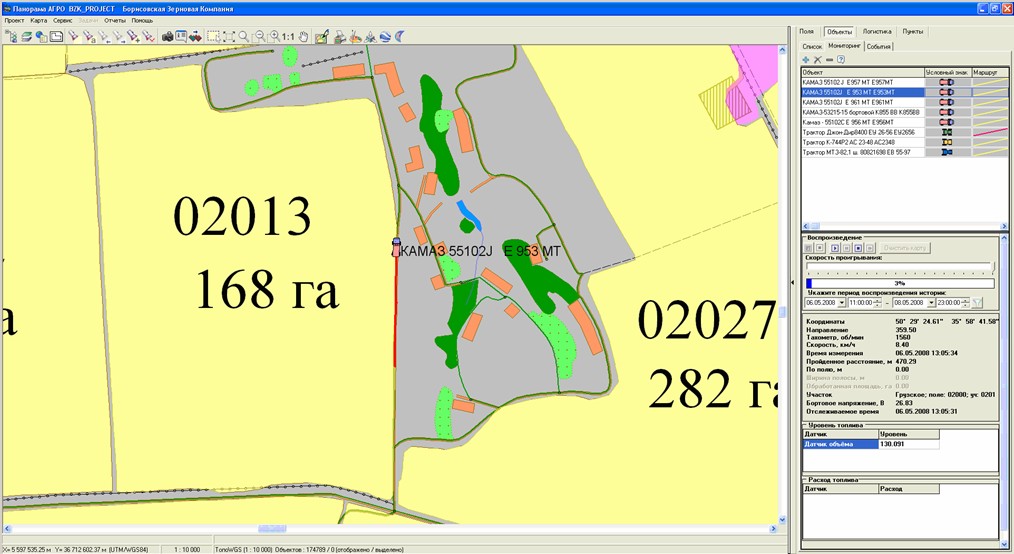Click the globe icon in the toolbar
1014x554 pixels.
[x=41, y=36]
